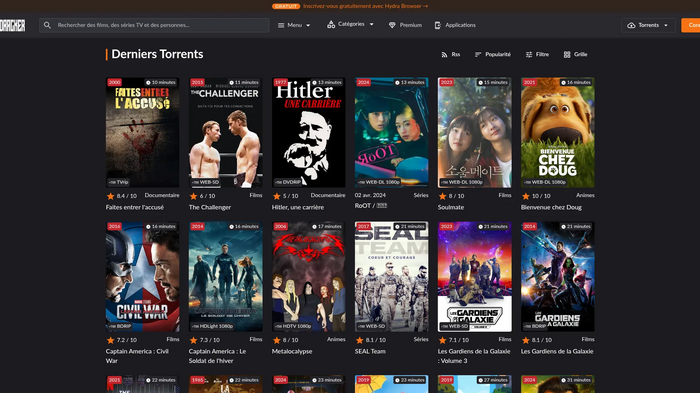Click the 17 minutes time badge on Metalocalypse
Viewport: 700px width, 393px height.
click(327, 226)
